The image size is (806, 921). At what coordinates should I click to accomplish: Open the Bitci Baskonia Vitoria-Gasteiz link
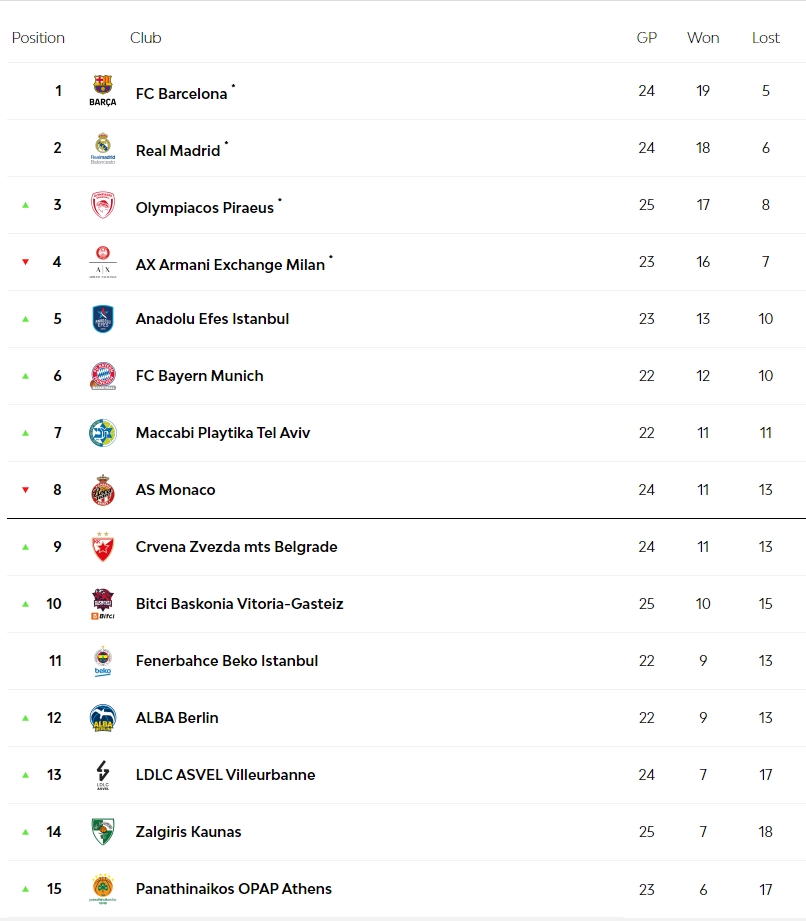[x=239, y=604]
